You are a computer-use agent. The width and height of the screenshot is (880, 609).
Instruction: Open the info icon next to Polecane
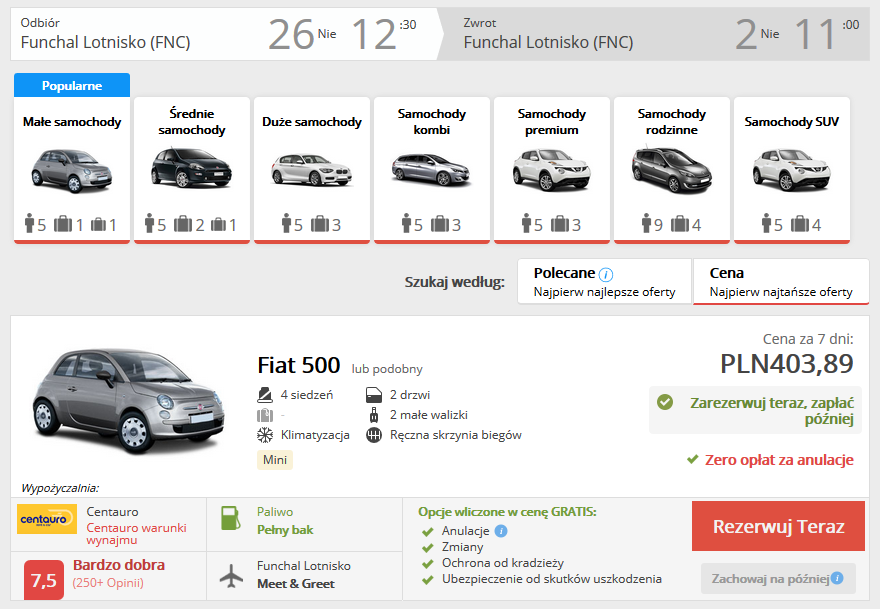point(606,274)
